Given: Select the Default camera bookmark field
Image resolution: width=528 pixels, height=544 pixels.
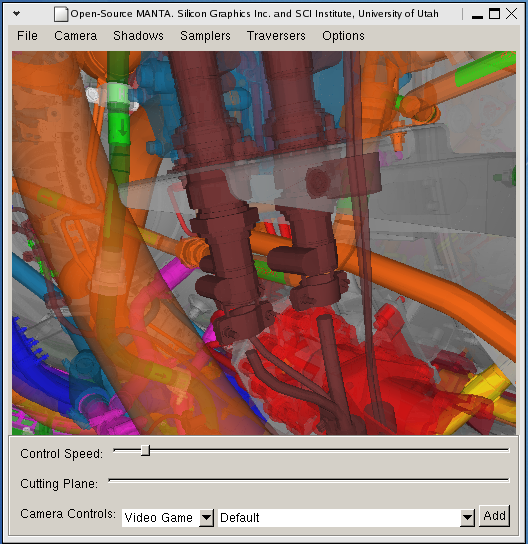Looking at the screenshot, I should tap(339, 518).
